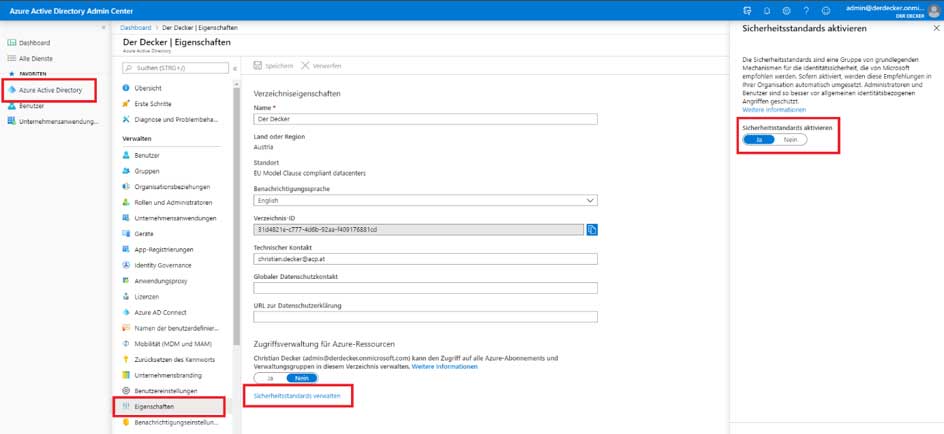Click the Dashboard breadcrumb link
This screenshot has height=434, width=944.
[x=135, y=28]
